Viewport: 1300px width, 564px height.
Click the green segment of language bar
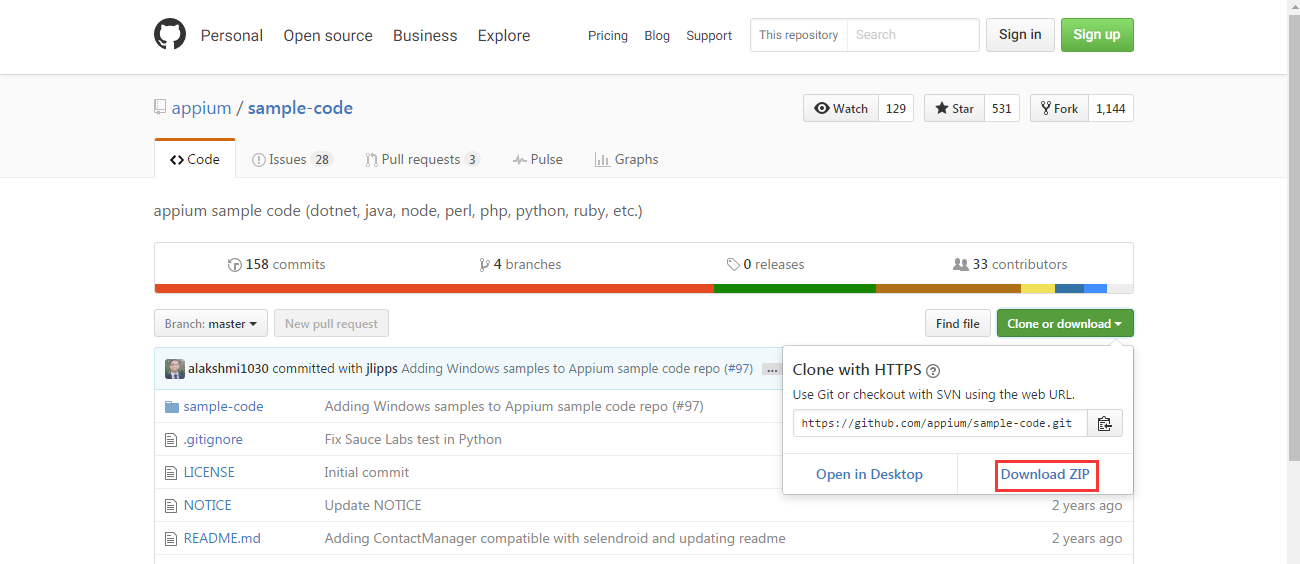point(795,289)
